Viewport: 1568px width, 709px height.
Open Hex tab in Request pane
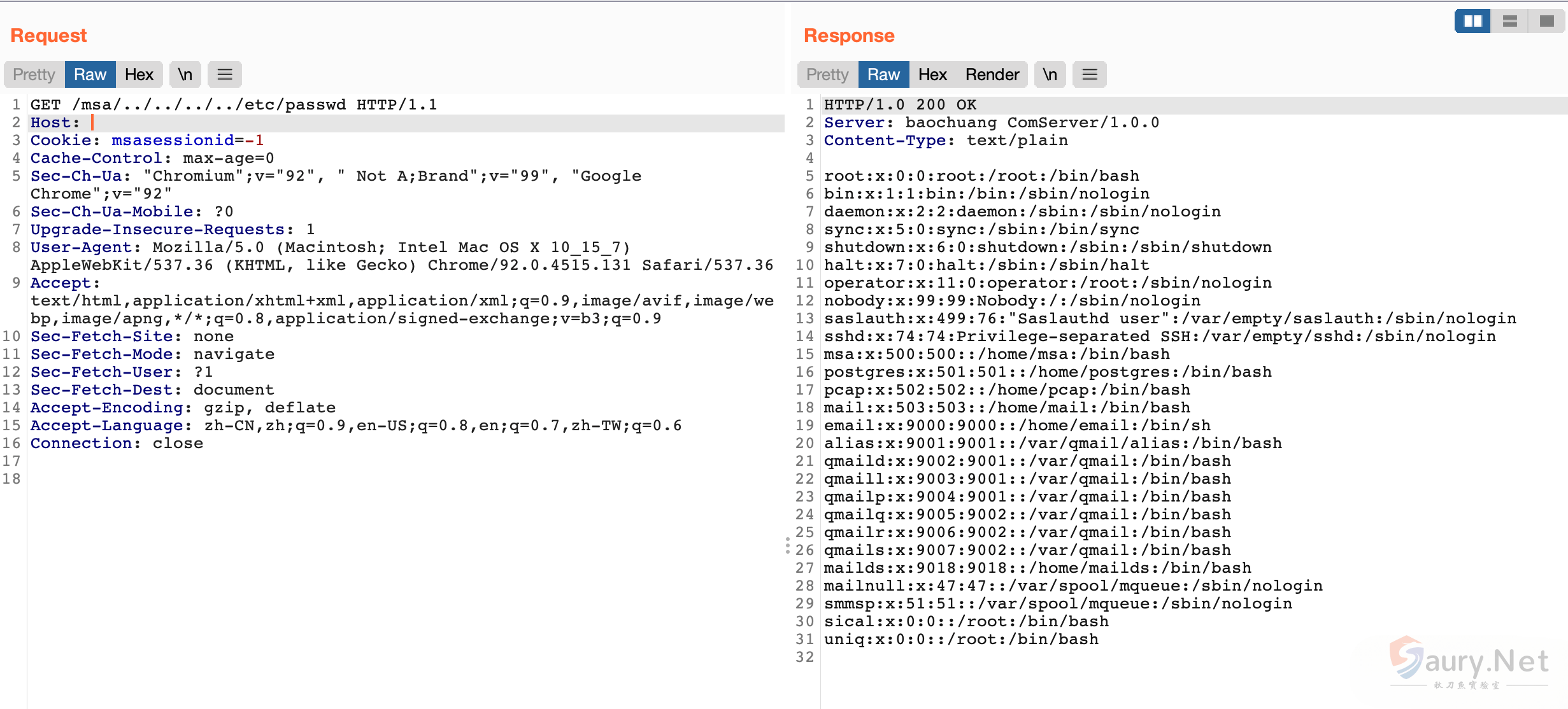pos(139,74)
